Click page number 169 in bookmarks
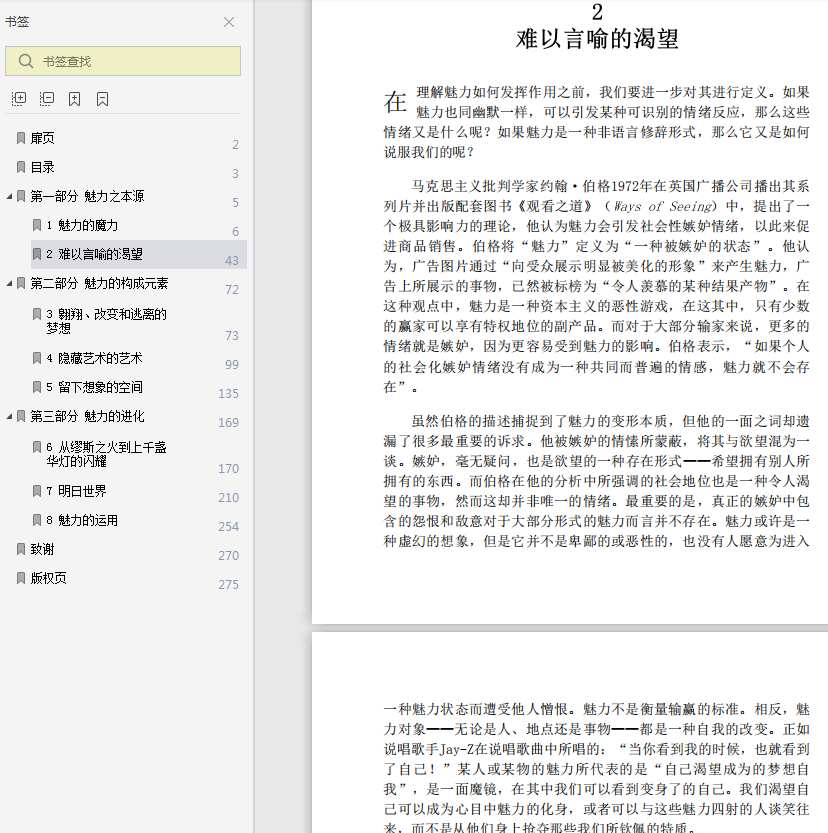The image size is (828, 833). click(228, 423)
